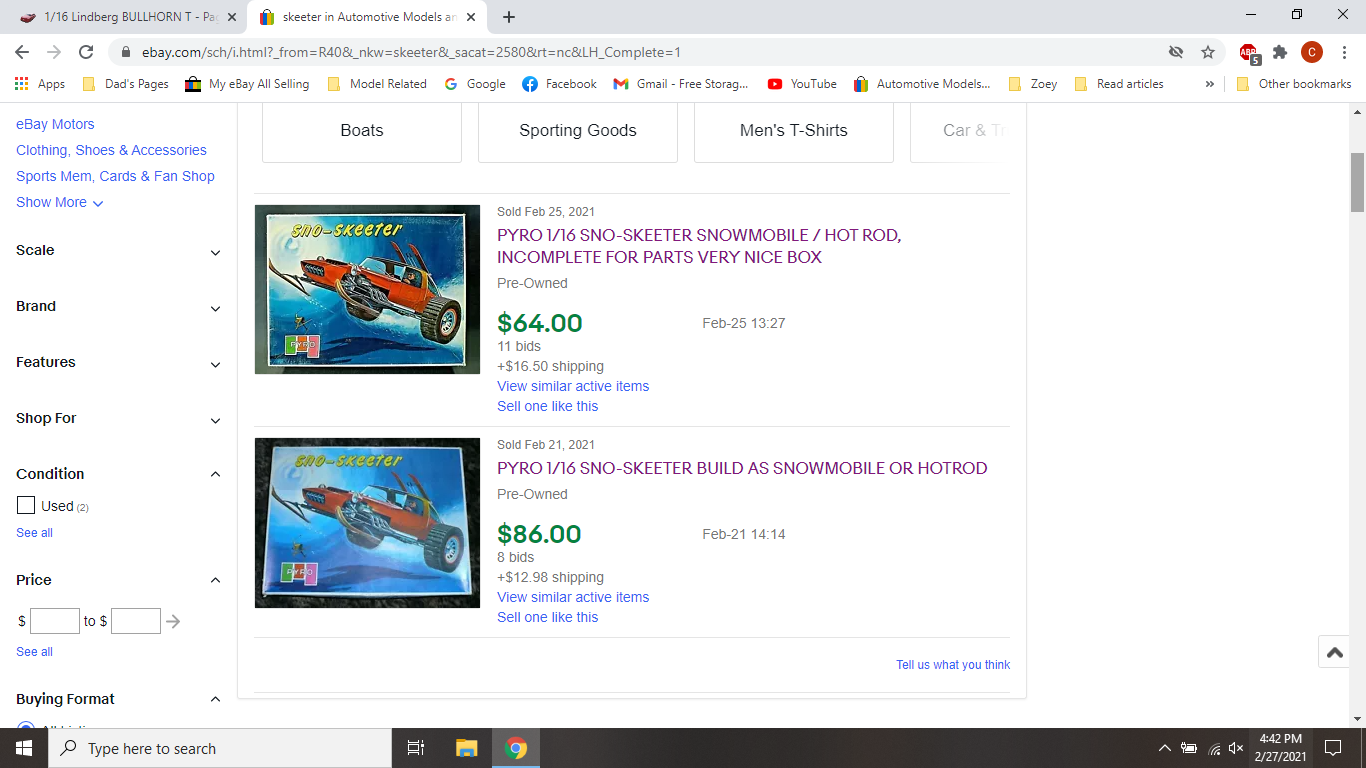This screenshot has width=1366, height=768.
Task: Click the Tell us what you think link
Action: [x=953, y=665]
